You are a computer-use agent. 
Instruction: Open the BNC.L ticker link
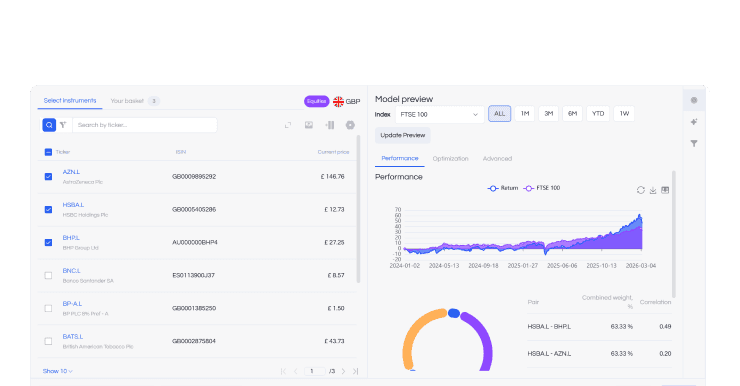[72, 271]
